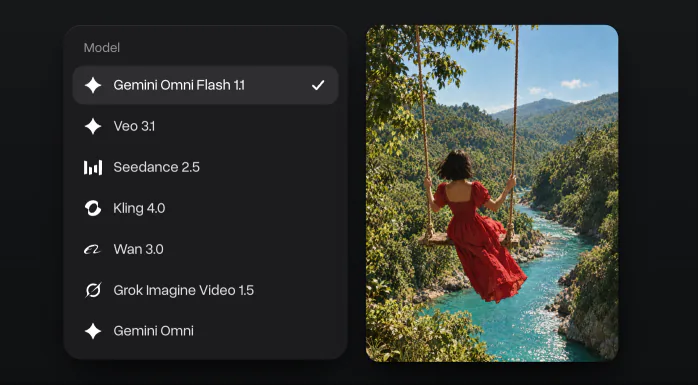This screenshot has width=698, height=385.
Task: Choose Grok Imagine Video 1.5
Action: click(205, 290)
